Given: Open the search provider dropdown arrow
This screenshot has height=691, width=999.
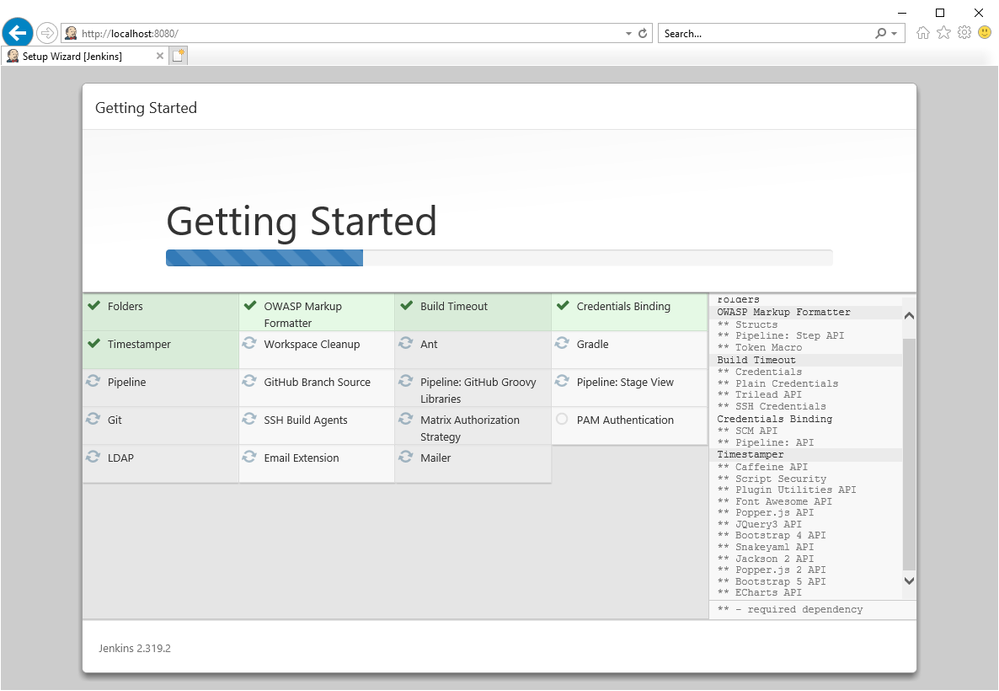Looking at the screenshot, I should (895, 33).
